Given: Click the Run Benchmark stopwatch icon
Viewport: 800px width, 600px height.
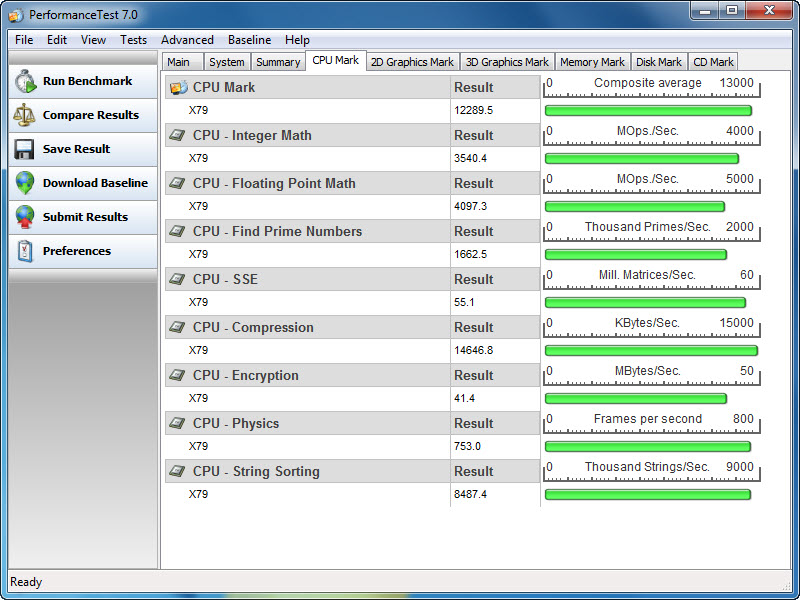Looking at the screenshot, I should (x=25, y=82).
